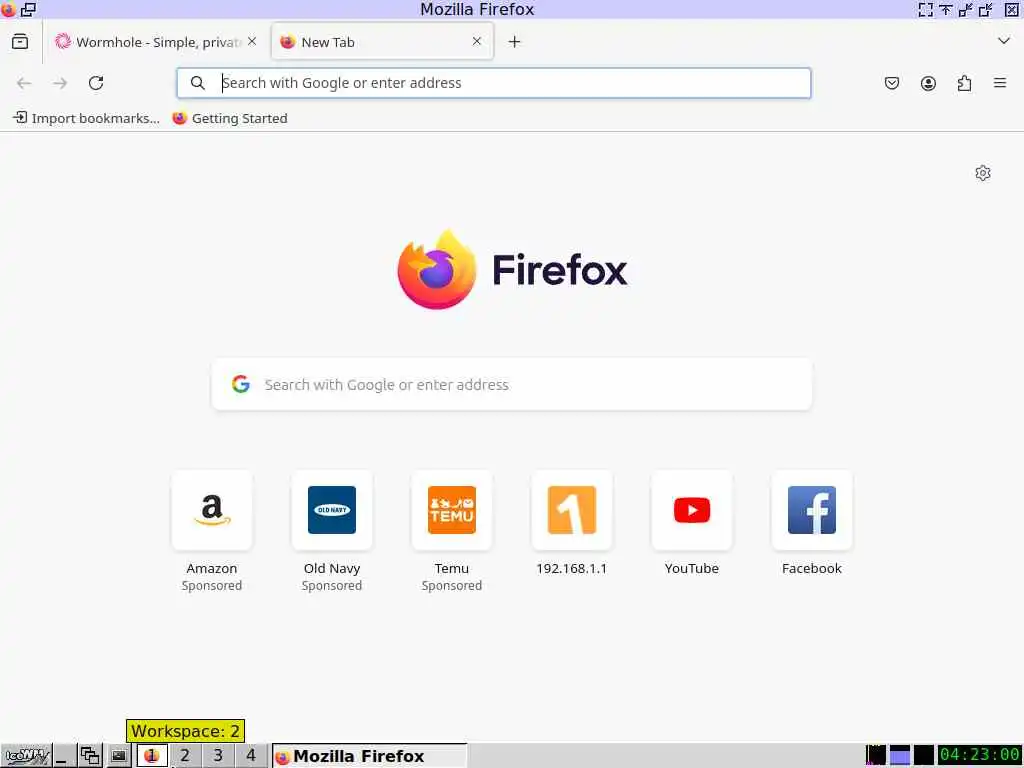Focus the address bar field

coord(494,83)
